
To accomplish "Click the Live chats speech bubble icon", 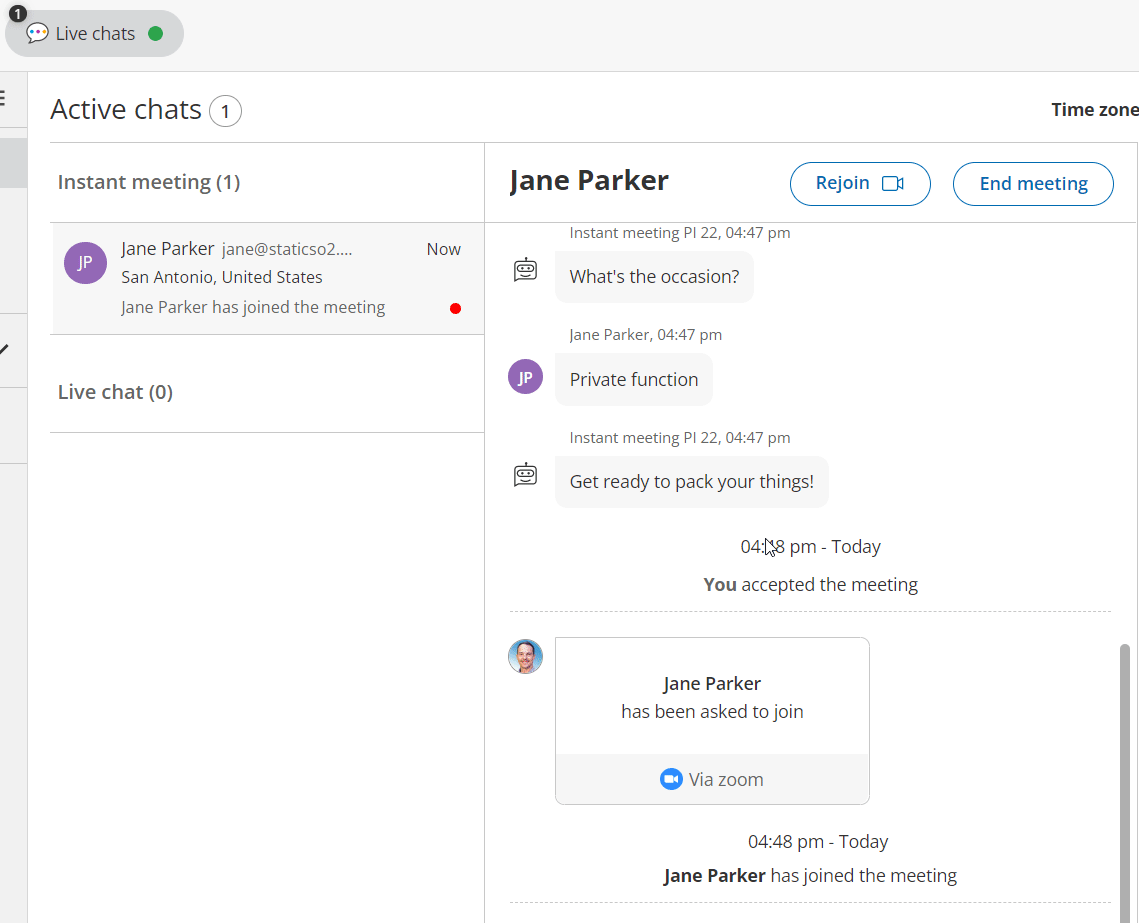I will point(37,33).
